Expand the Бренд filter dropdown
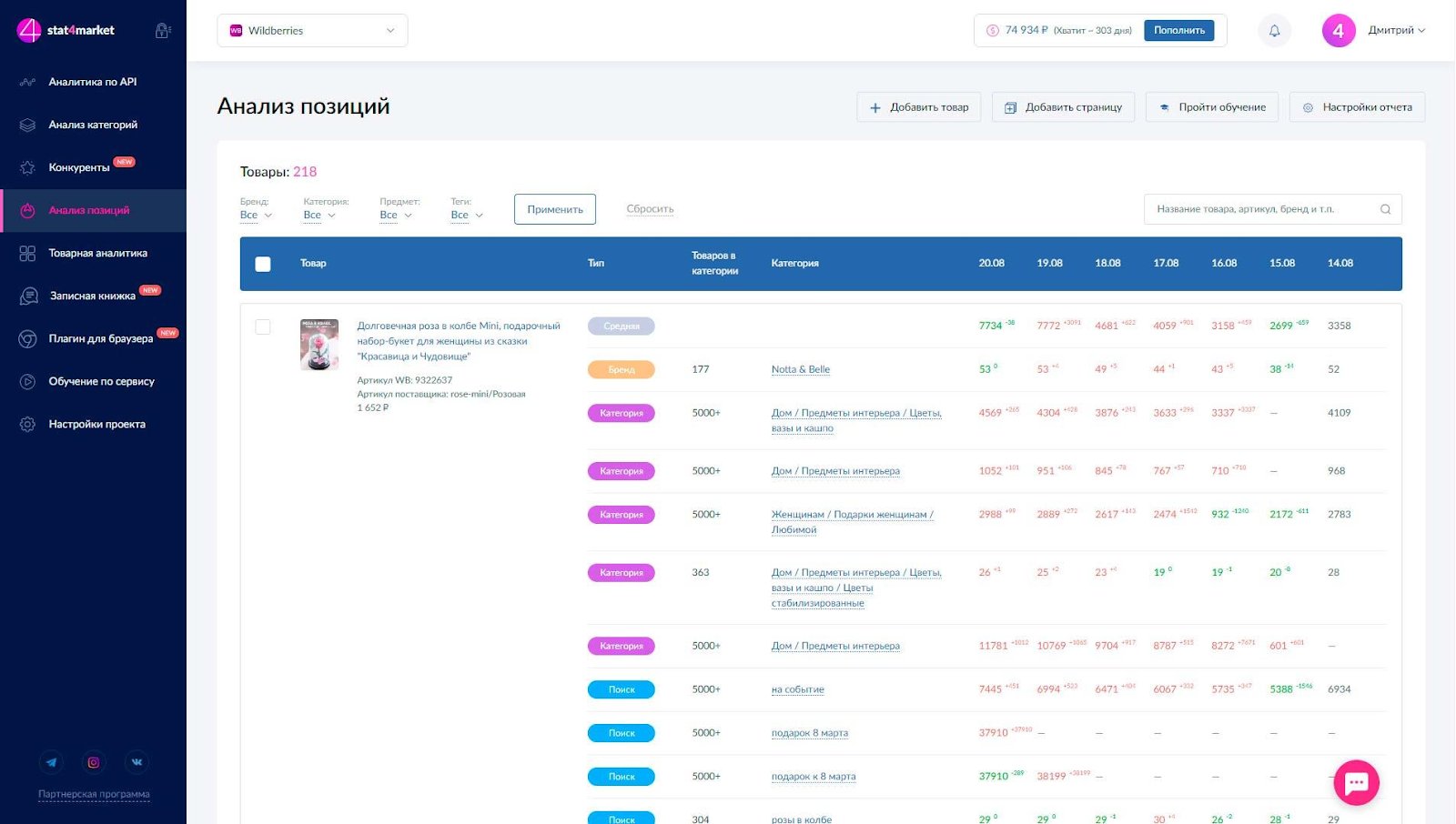Image resolution: width=1456 pixels, height=824 pixels. 256,216
